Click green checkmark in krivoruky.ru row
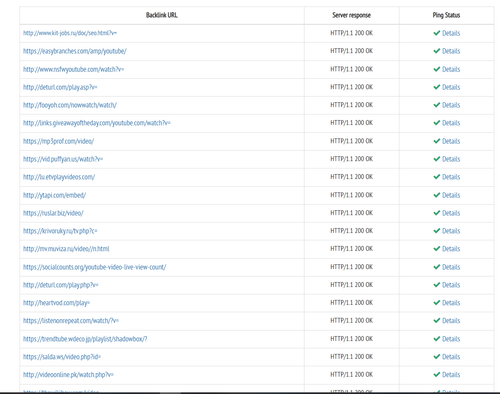The height and width of the screenshot is (394, 500). 437,231
